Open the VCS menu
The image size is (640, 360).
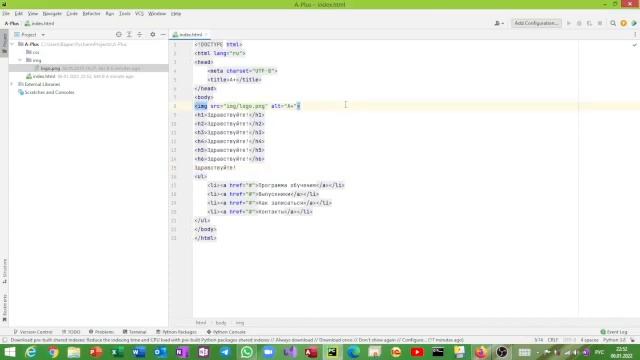pos(139,13)
